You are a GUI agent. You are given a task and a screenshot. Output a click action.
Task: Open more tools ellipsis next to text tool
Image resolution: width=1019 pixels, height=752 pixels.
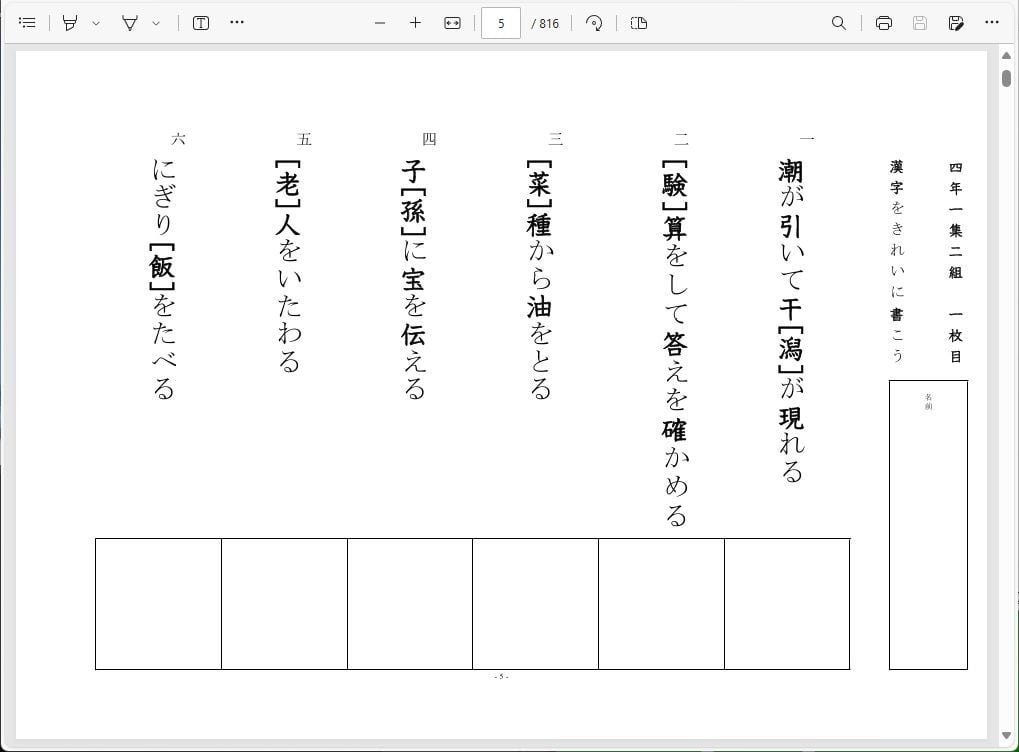[x=237, y=23]
